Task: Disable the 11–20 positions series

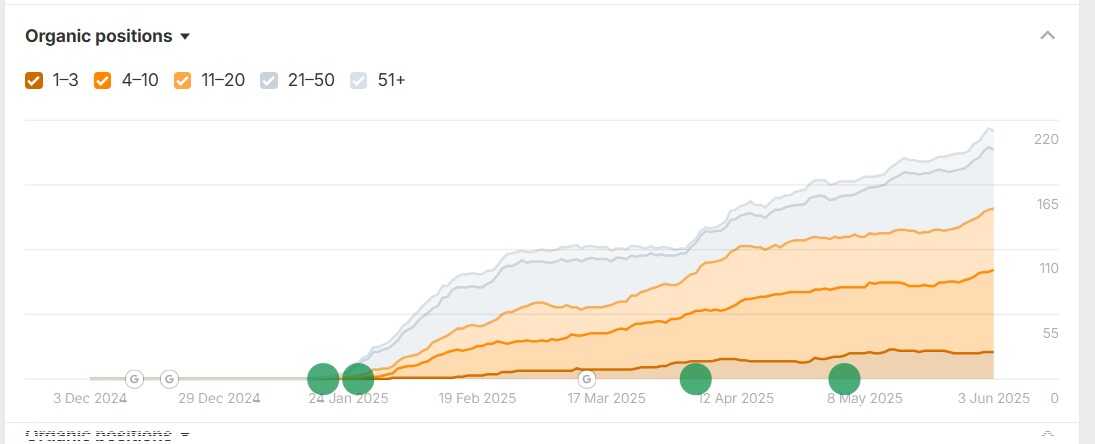Action: pos(182,81)
